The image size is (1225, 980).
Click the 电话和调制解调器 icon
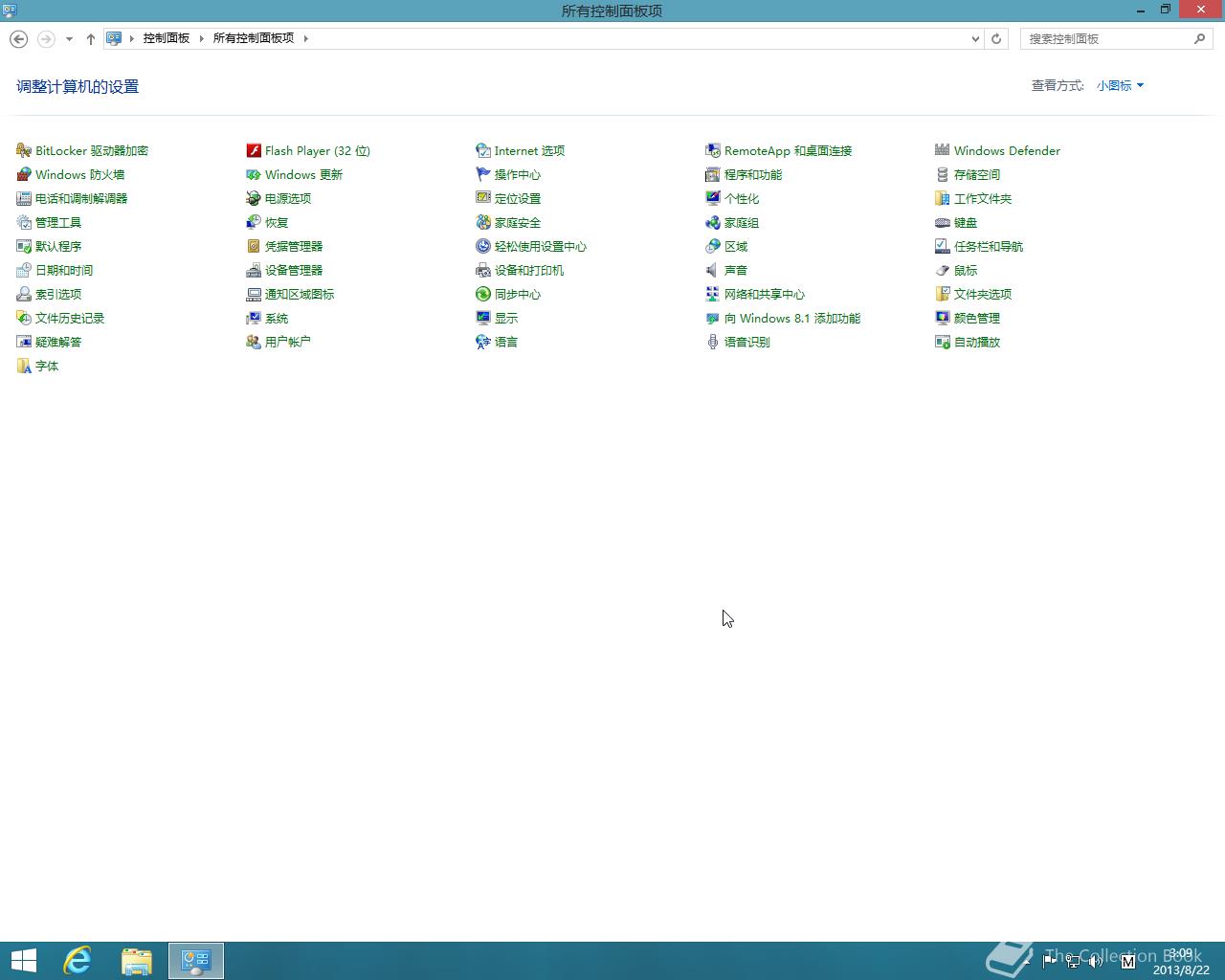pos(24,198)
